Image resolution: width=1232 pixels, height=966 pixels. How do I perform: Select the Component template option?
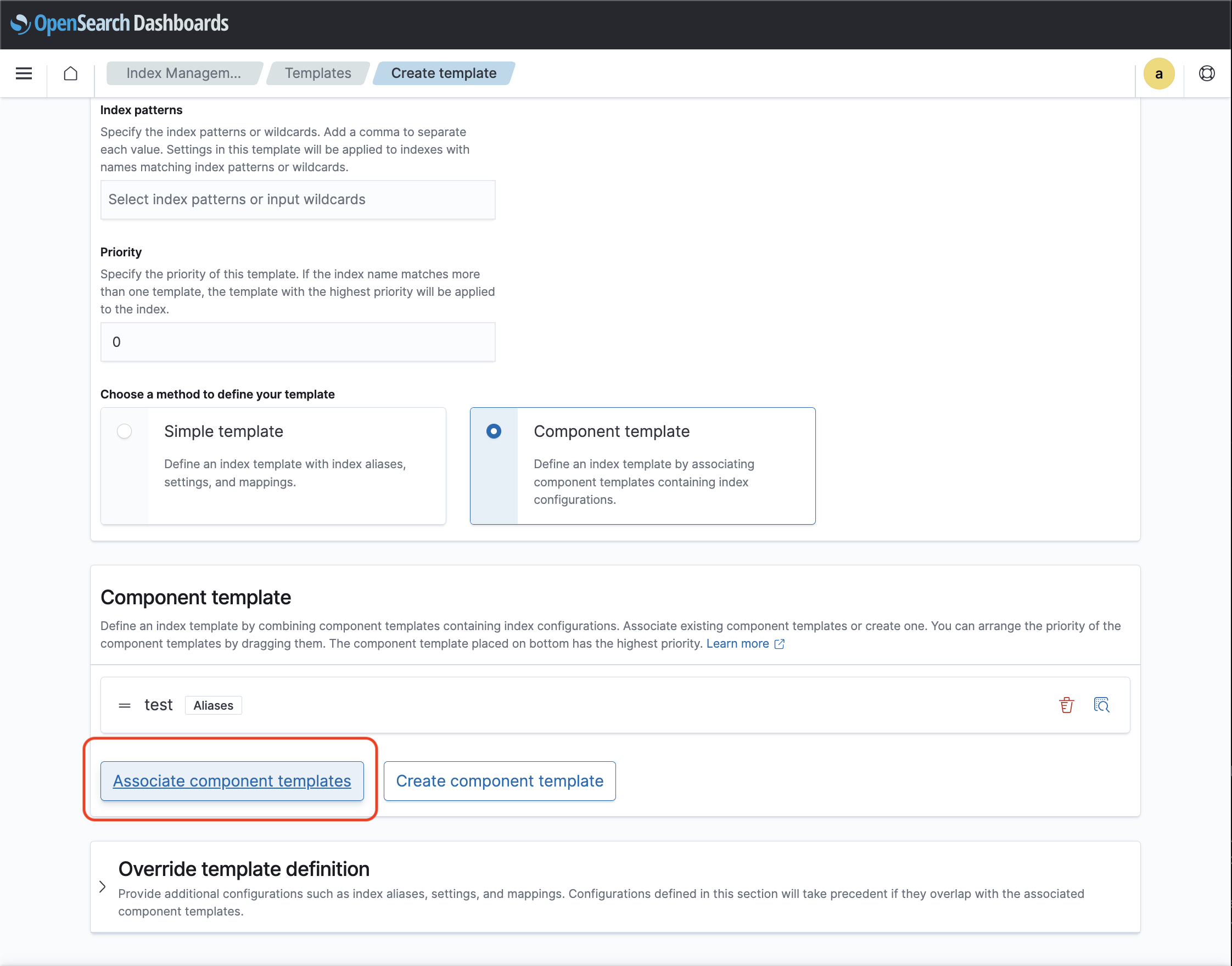pyautogui.click(x=494, y=431)
